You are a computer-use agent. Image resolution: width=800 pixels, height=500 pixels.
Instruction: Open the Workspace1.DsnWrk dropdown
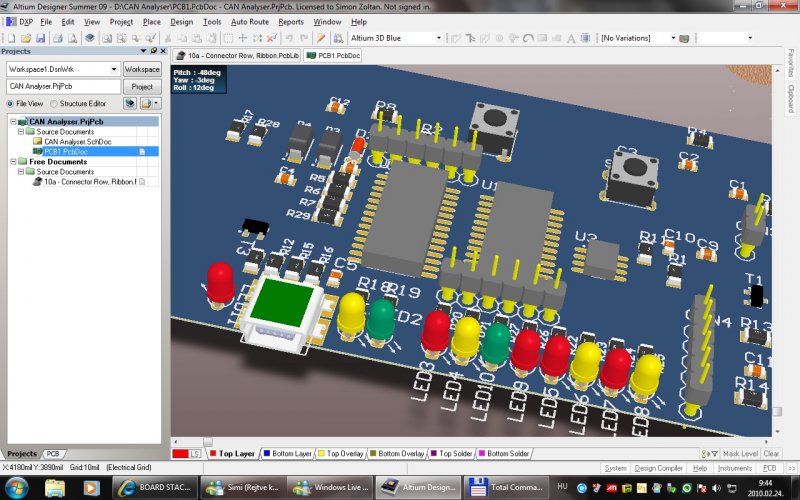[114, 69]
